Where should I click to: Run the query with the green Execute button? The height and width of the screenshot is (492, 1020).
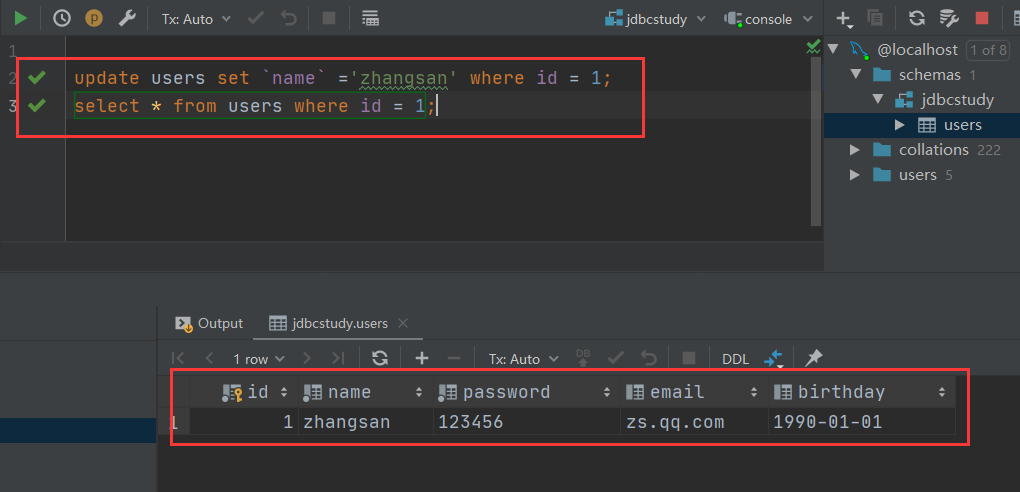[x=21, y=18]
